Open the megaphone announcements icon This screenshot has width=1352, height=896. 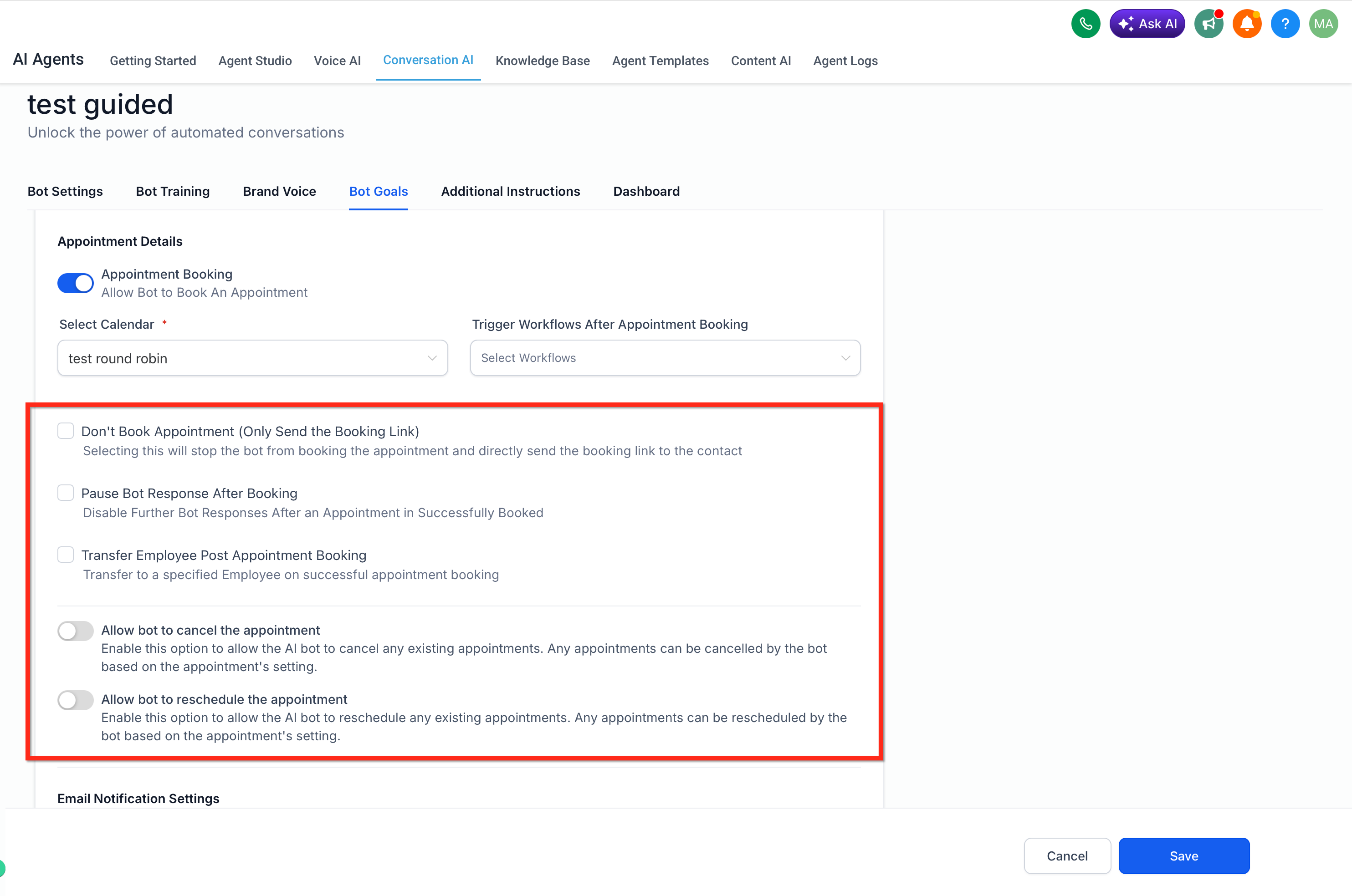pos(1209,24)
